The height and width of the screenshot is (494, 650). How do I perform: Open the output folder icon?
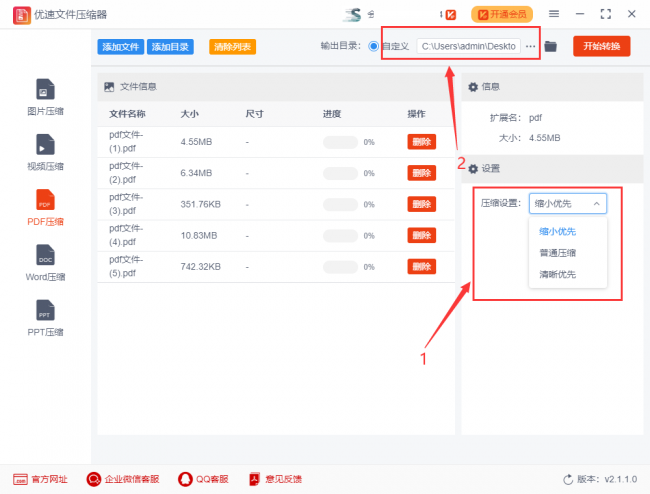pos(550,46)
